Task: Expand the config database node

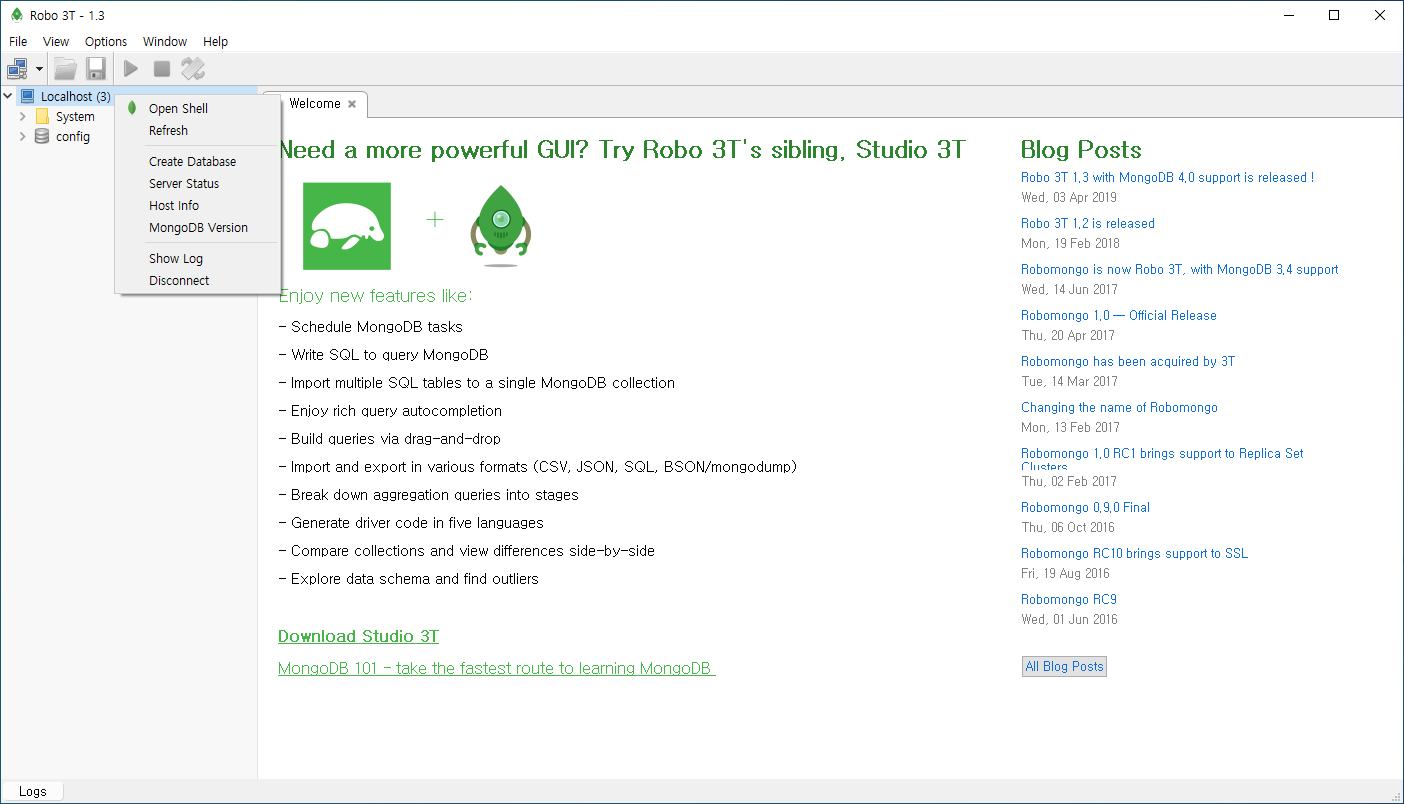Action: pyautogui.click(x=23, y=136)
